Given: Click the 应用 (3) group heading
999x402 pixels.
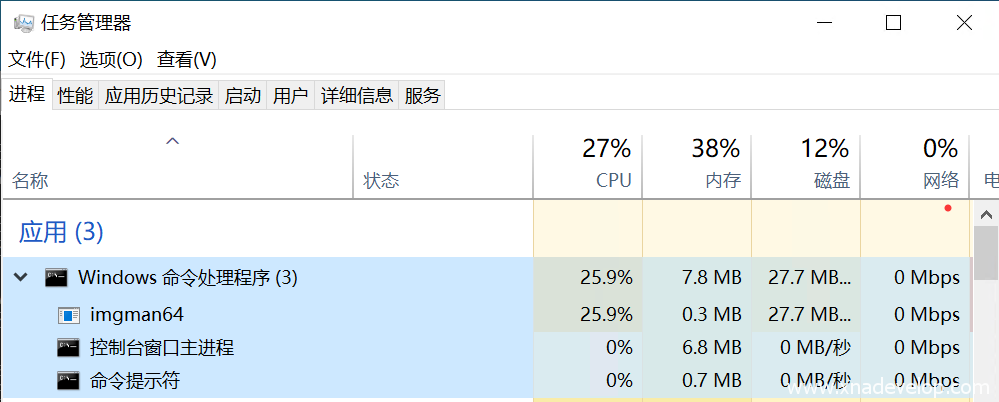Looking at the screenshot, I should (62, 232).
